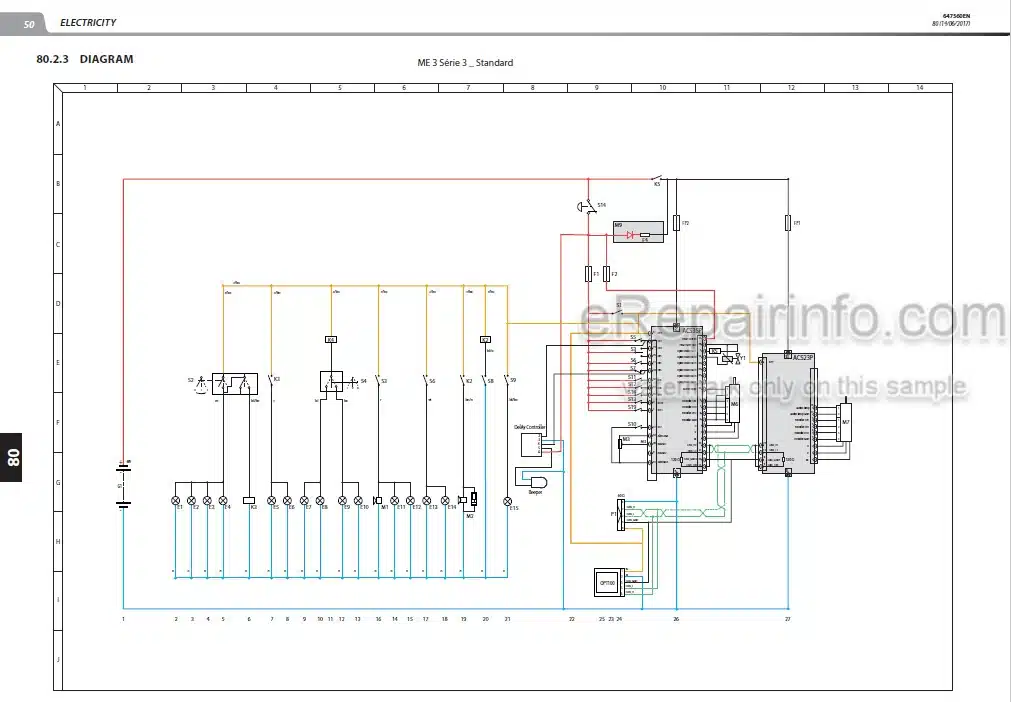Screen dimensions: 1011x702
Task: Click the E8 lamp symbol
Action: [x=320, y=500]
